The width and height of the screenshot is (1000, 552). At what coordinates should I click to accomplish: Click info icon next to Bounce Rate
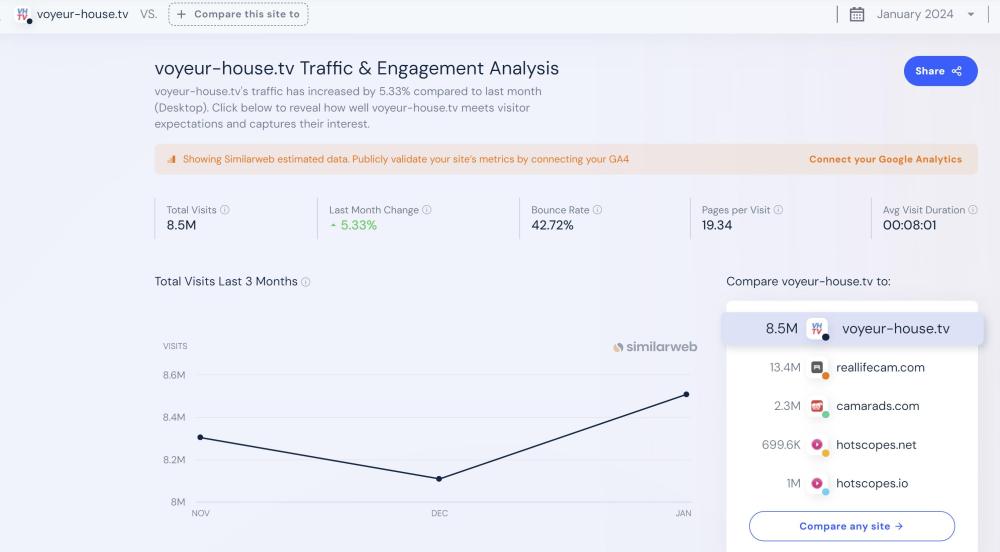tap(598, 210)
